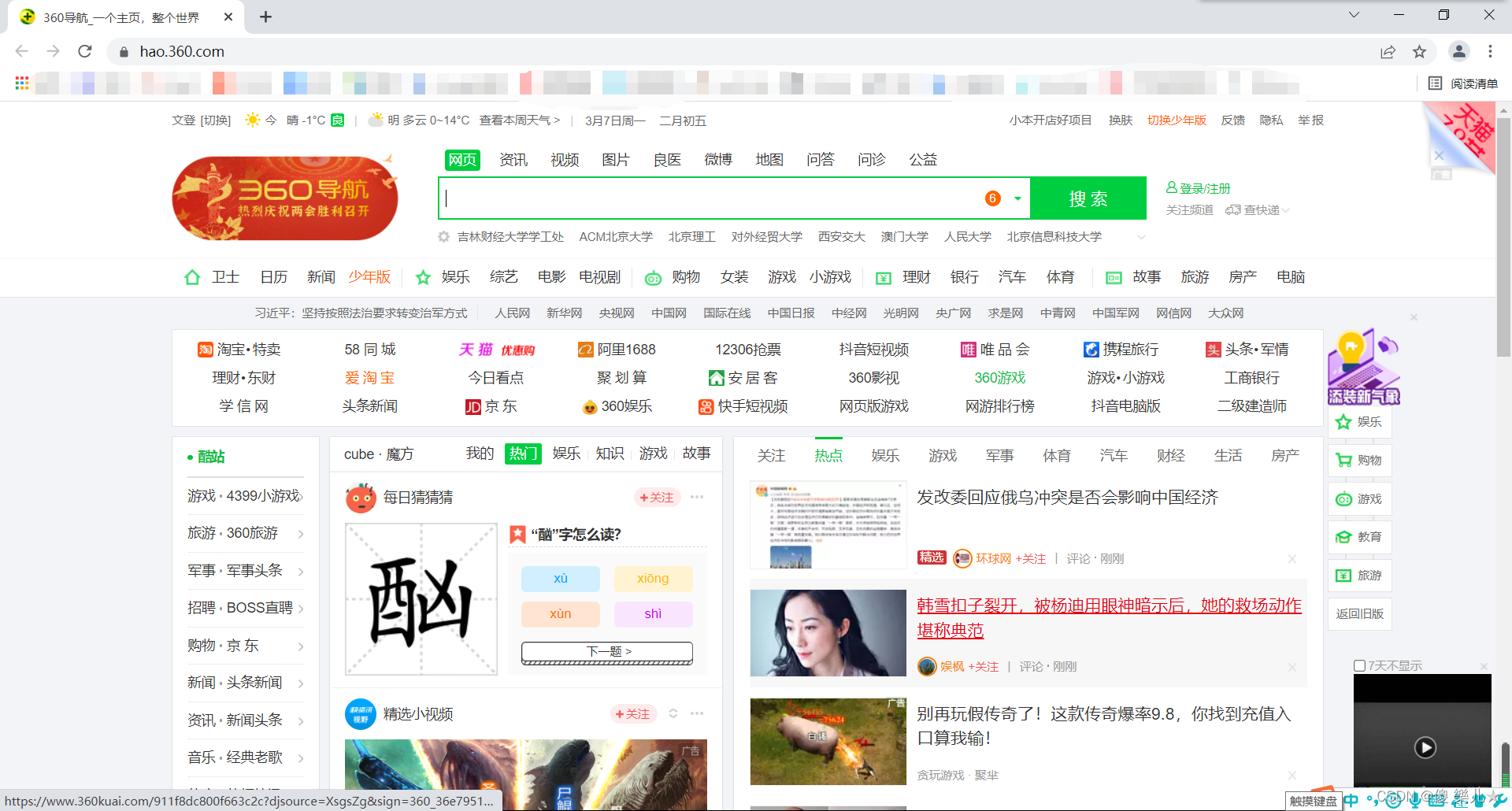Expand the search suggestions chevron
Image resolution: width=1512 pixels, height=811 pixels.
coord(1141,237)
